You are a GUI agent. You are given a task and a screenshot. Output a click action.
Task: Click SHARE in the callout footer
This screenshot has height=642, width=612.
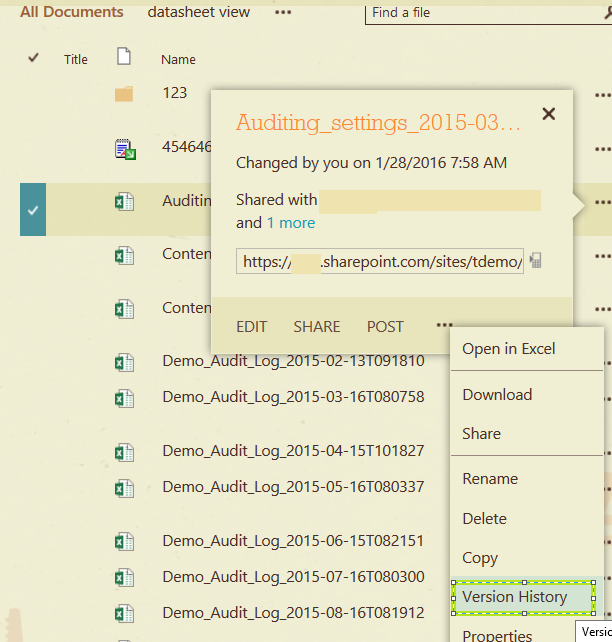(316, 327)
